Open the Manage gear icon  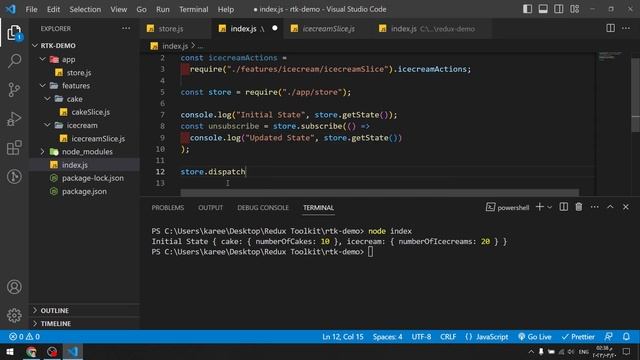(14, 315)
